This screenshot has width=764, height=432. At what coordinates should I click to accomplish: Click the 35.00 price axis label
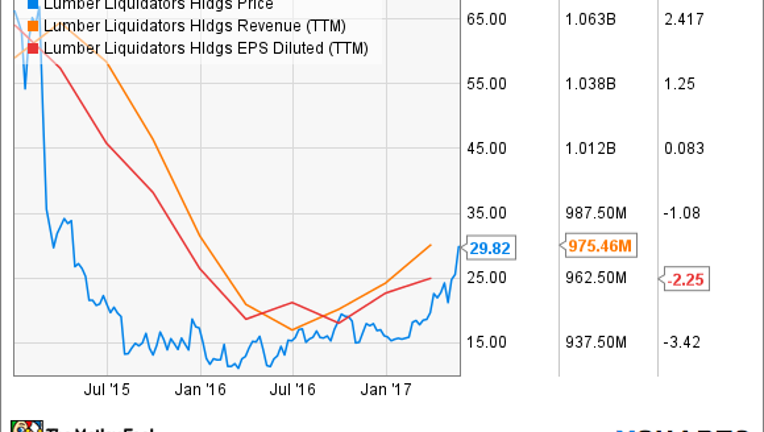[486, 213]
